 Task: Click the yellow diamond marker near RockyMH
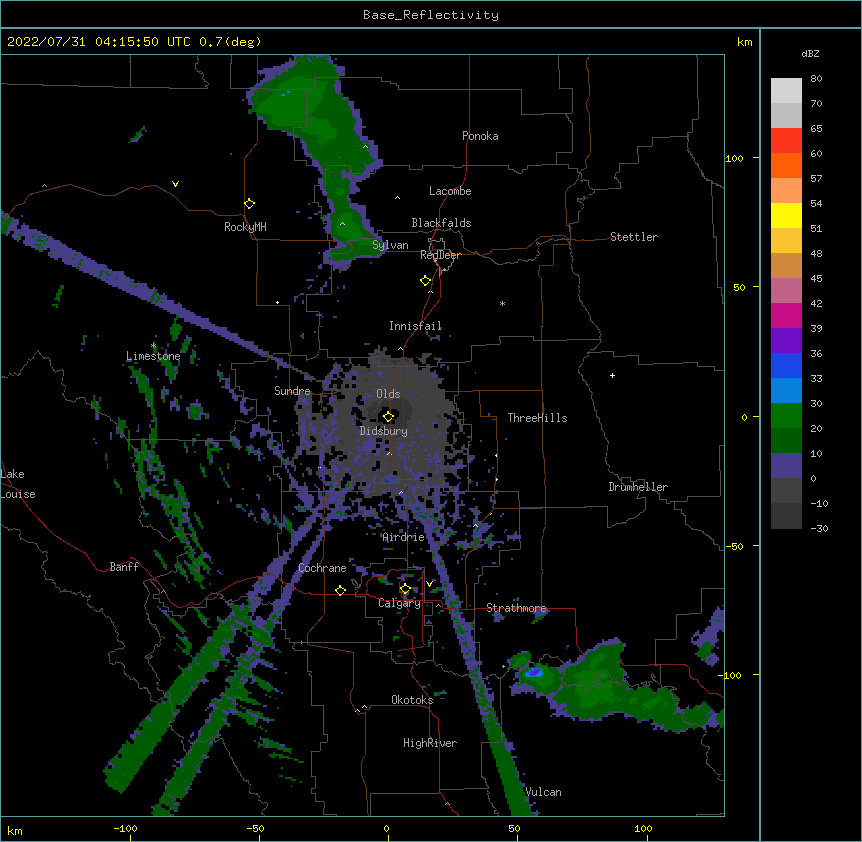[250, 204]
